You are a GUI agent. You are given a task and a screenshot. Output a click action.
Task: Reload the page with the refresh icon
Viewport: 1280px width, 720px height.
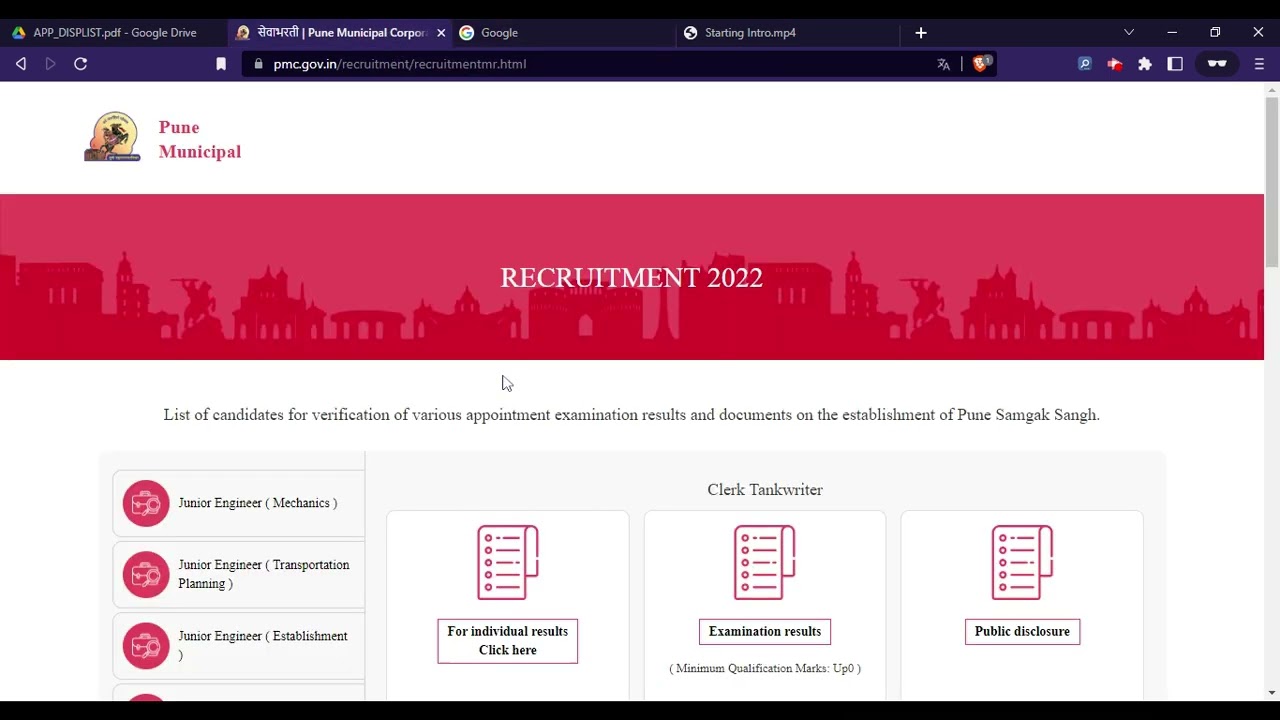point(81,64)
